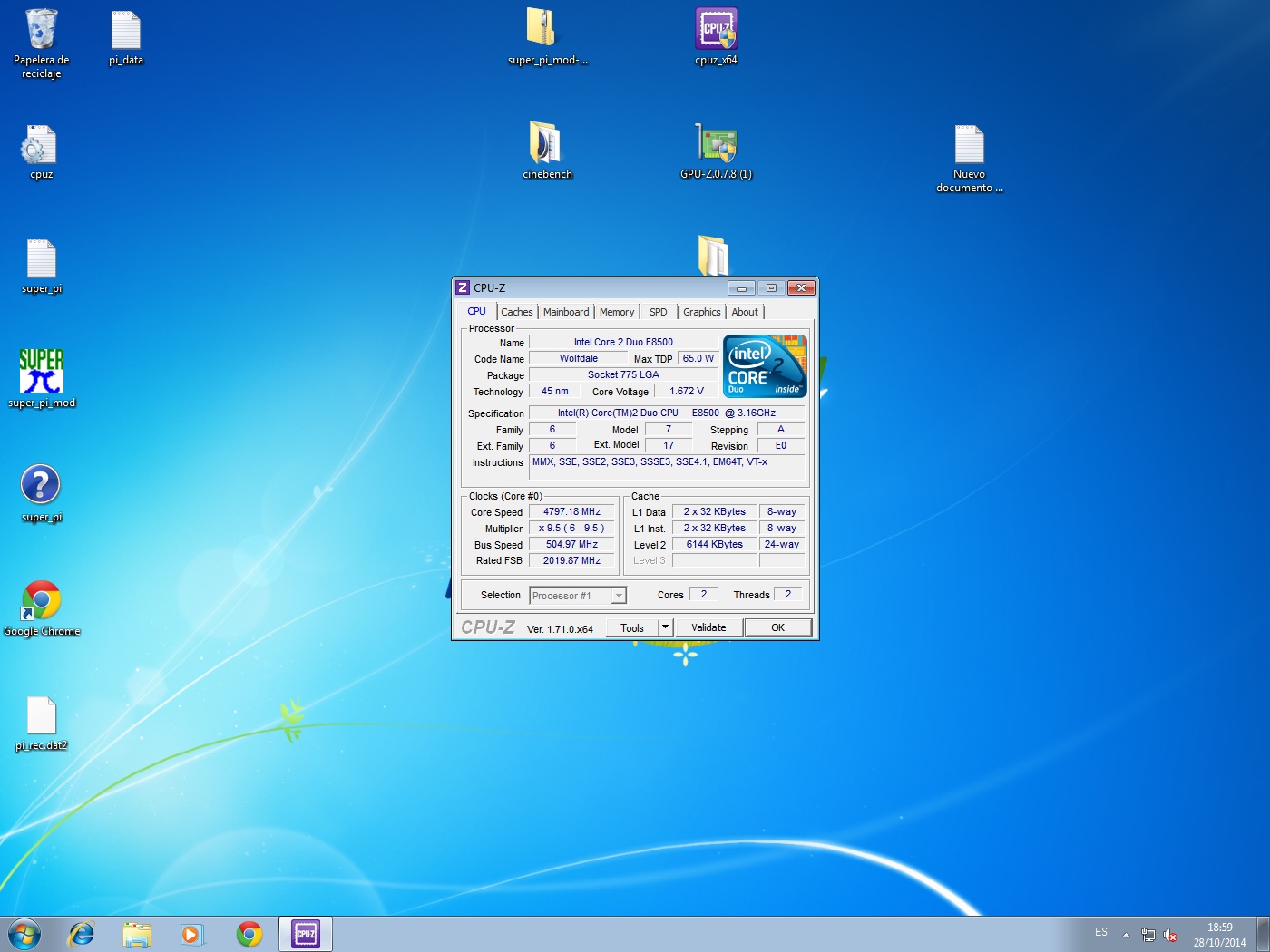Image resolution: width=1270 pixels, height=952 pixels.
Task: Click the CPU-Z taskbar button
Action: tap(306, 934)
